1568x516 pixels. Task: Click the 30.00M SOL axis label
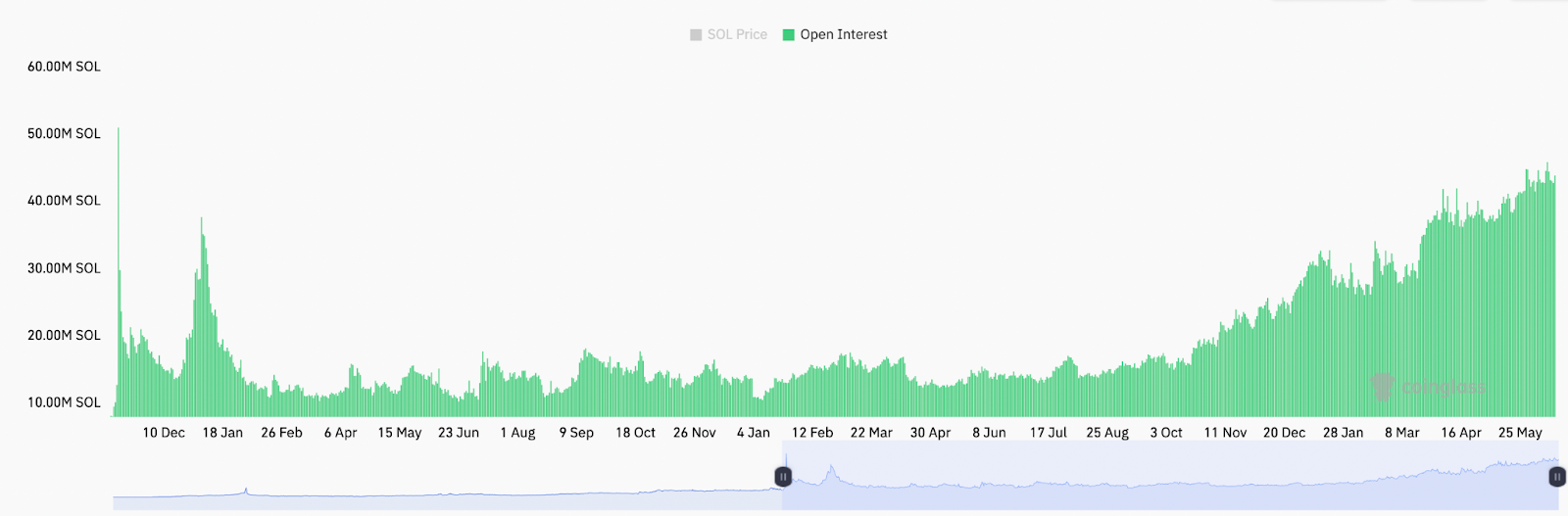[64, 268]
